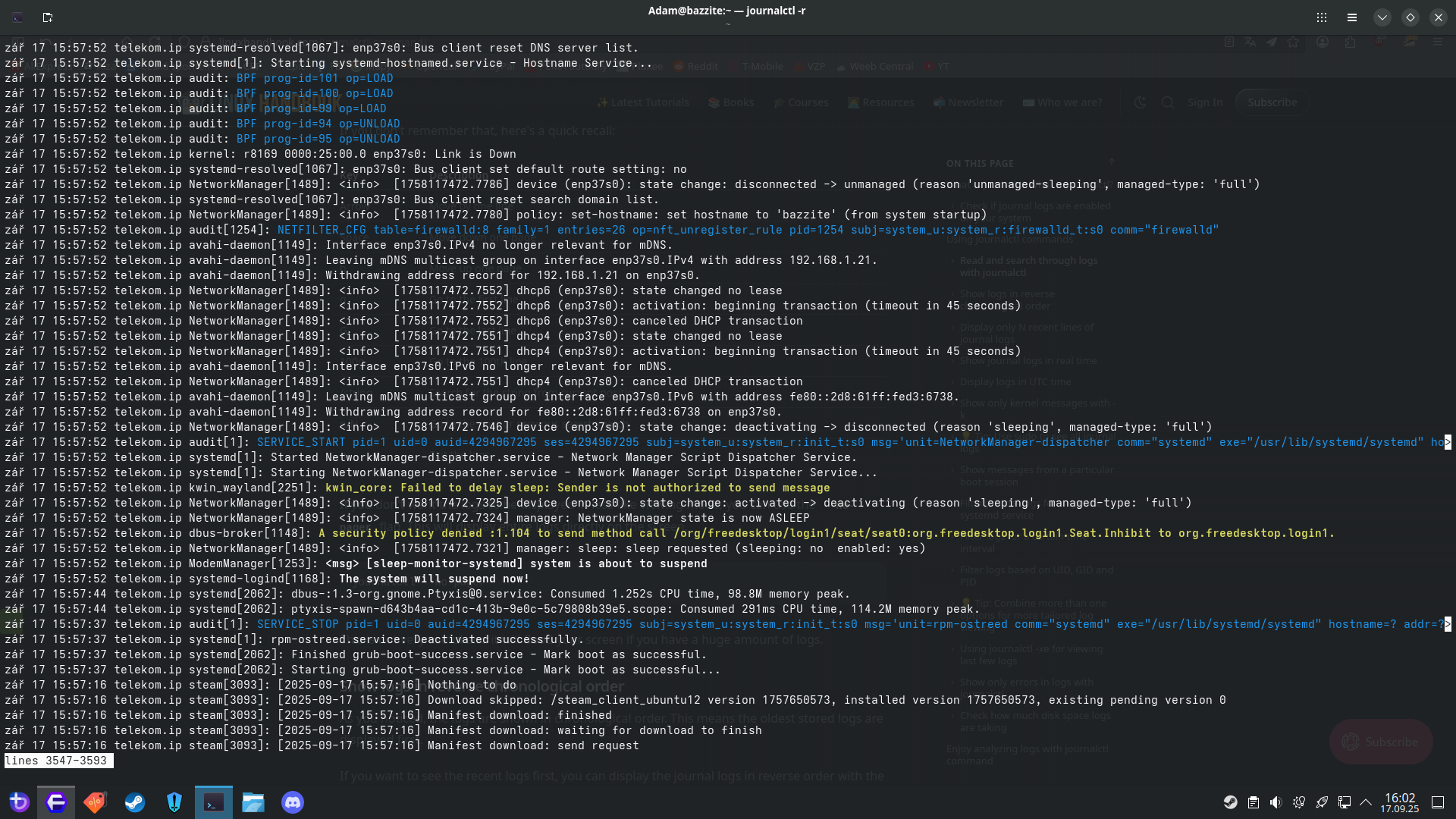
Task: Open the Bazzite application launcher
Action: click(x=20, y=802)
